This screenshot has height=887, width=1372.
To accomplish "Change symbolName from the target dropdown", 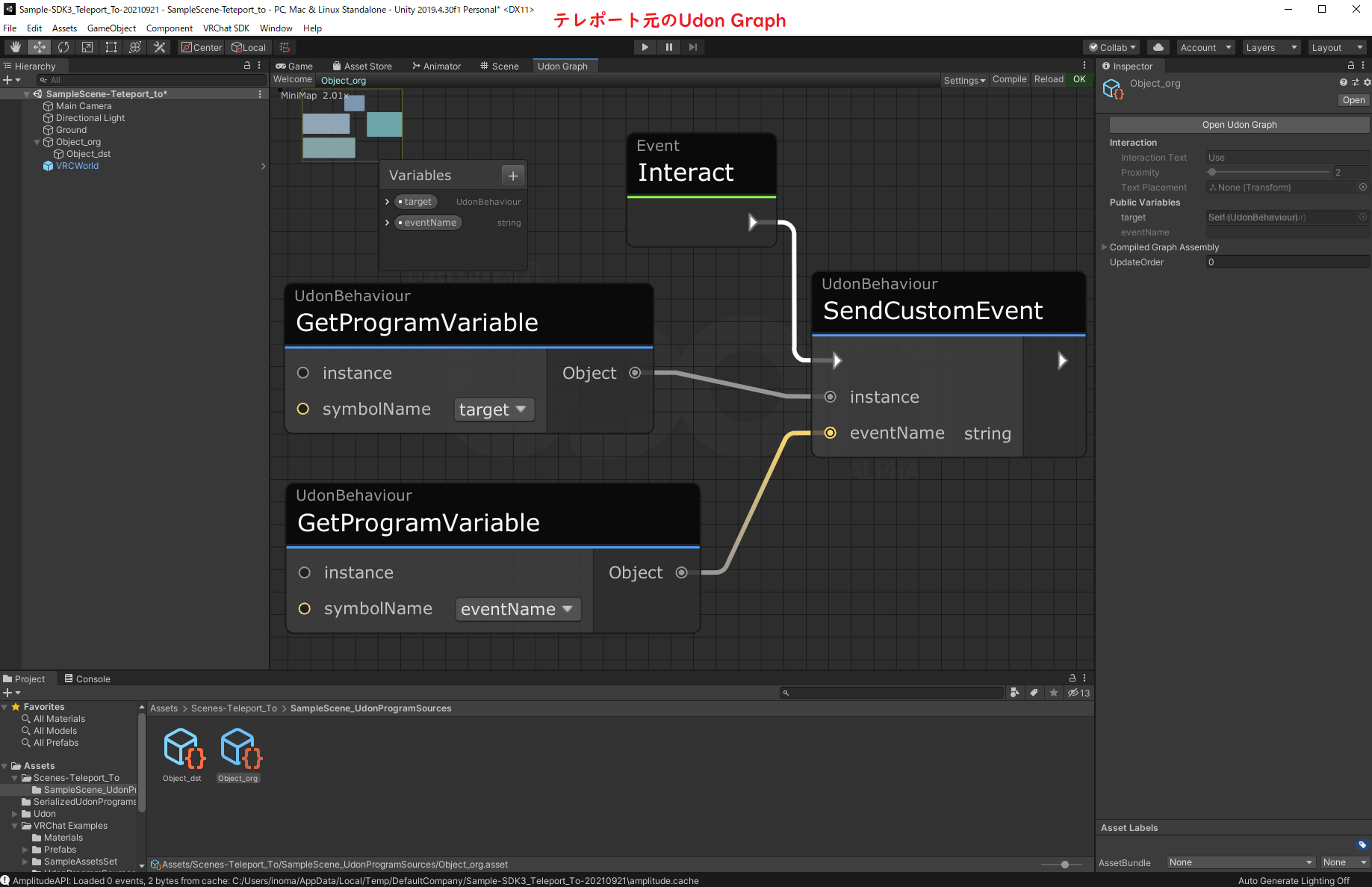I will tap(493, 409).
